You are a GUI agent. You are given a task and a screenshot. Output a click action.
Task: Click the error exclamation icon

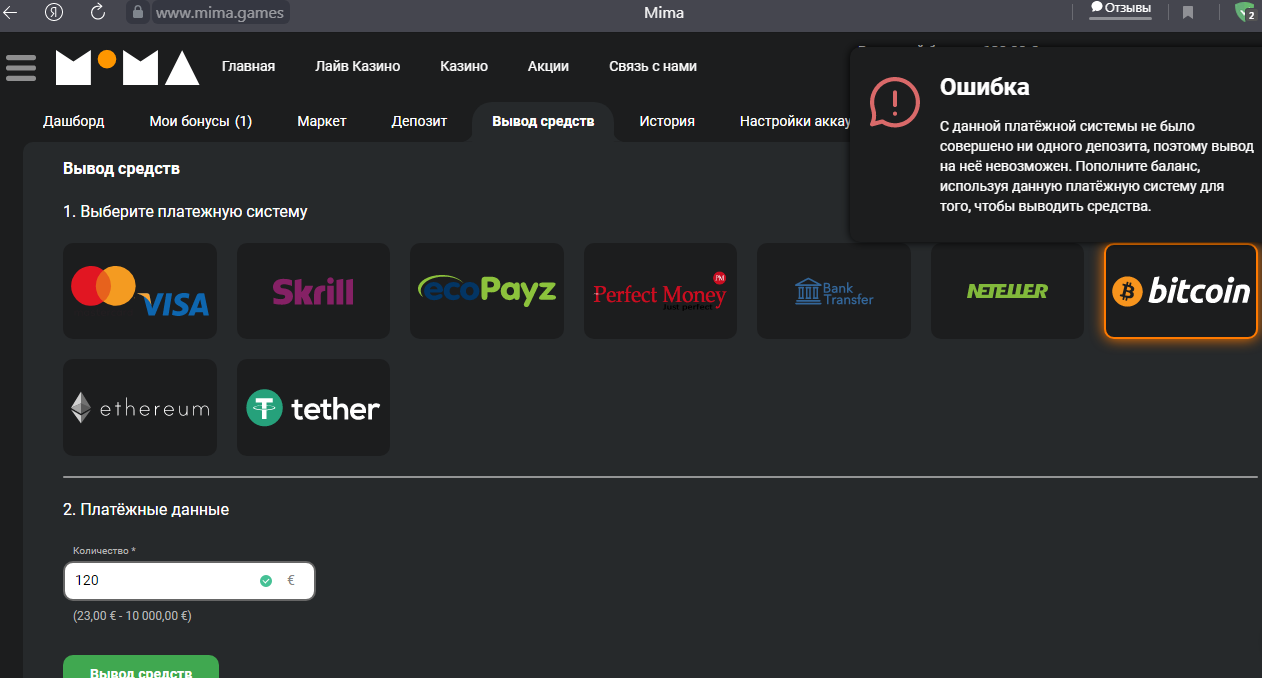tap(894, 101)
